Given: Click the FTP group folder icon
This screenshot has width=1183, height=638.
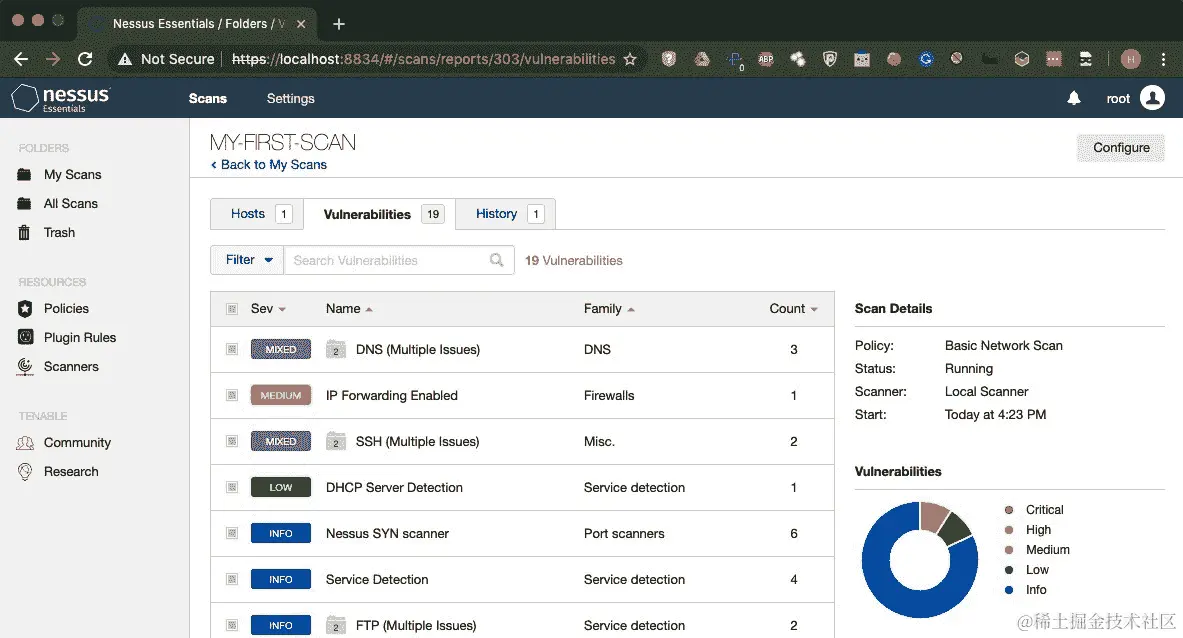Looking at the screenshot, I should coord(336,625).
